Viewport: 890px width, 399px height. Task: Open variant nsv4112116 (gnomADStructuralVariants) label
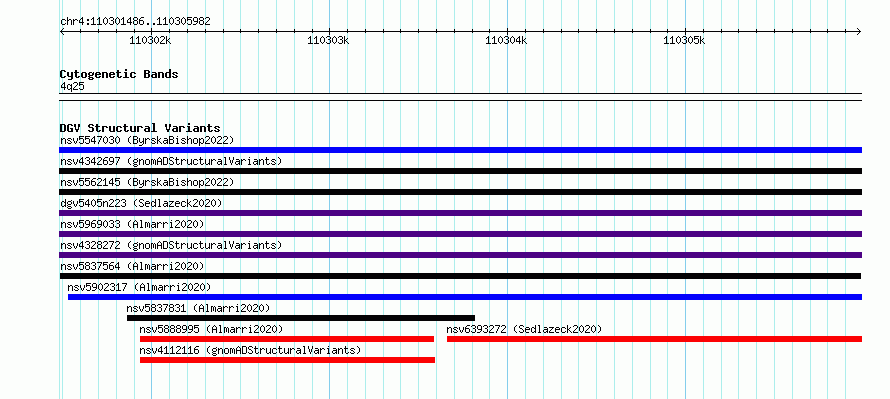click(x=250, y=350)
